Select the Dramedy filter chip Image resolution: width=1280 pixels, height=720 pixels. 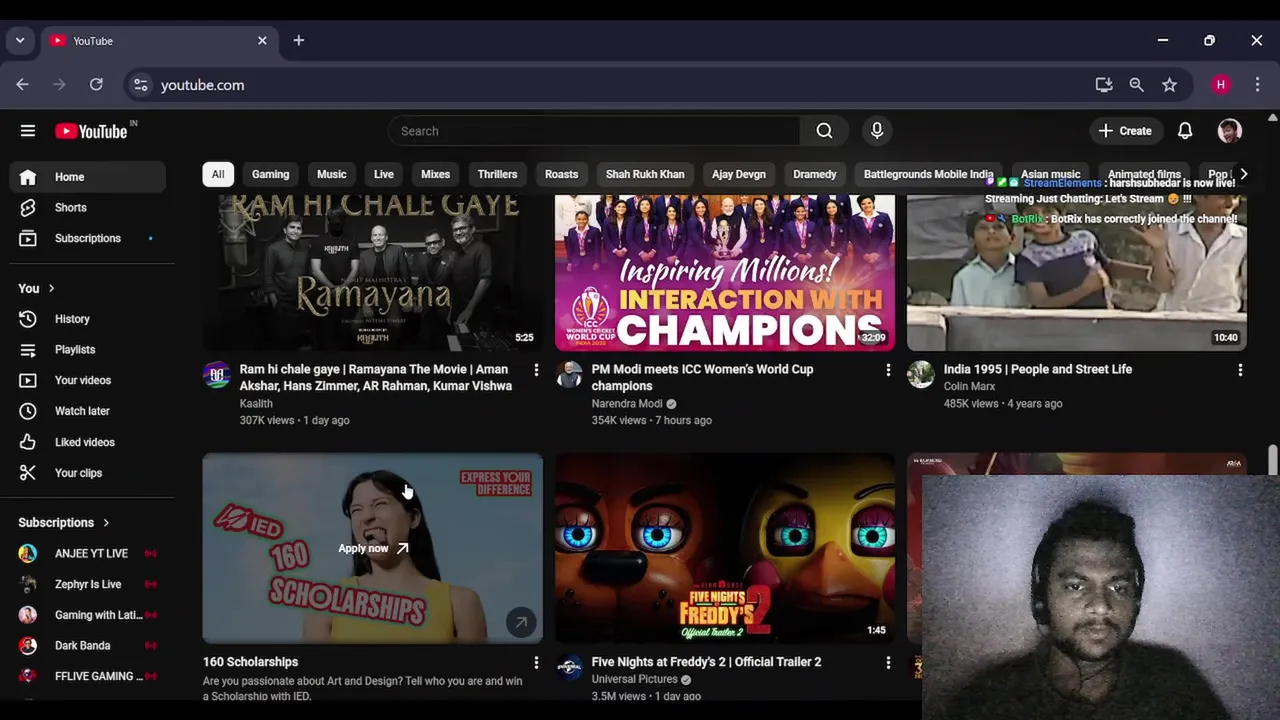click(815, 174)
